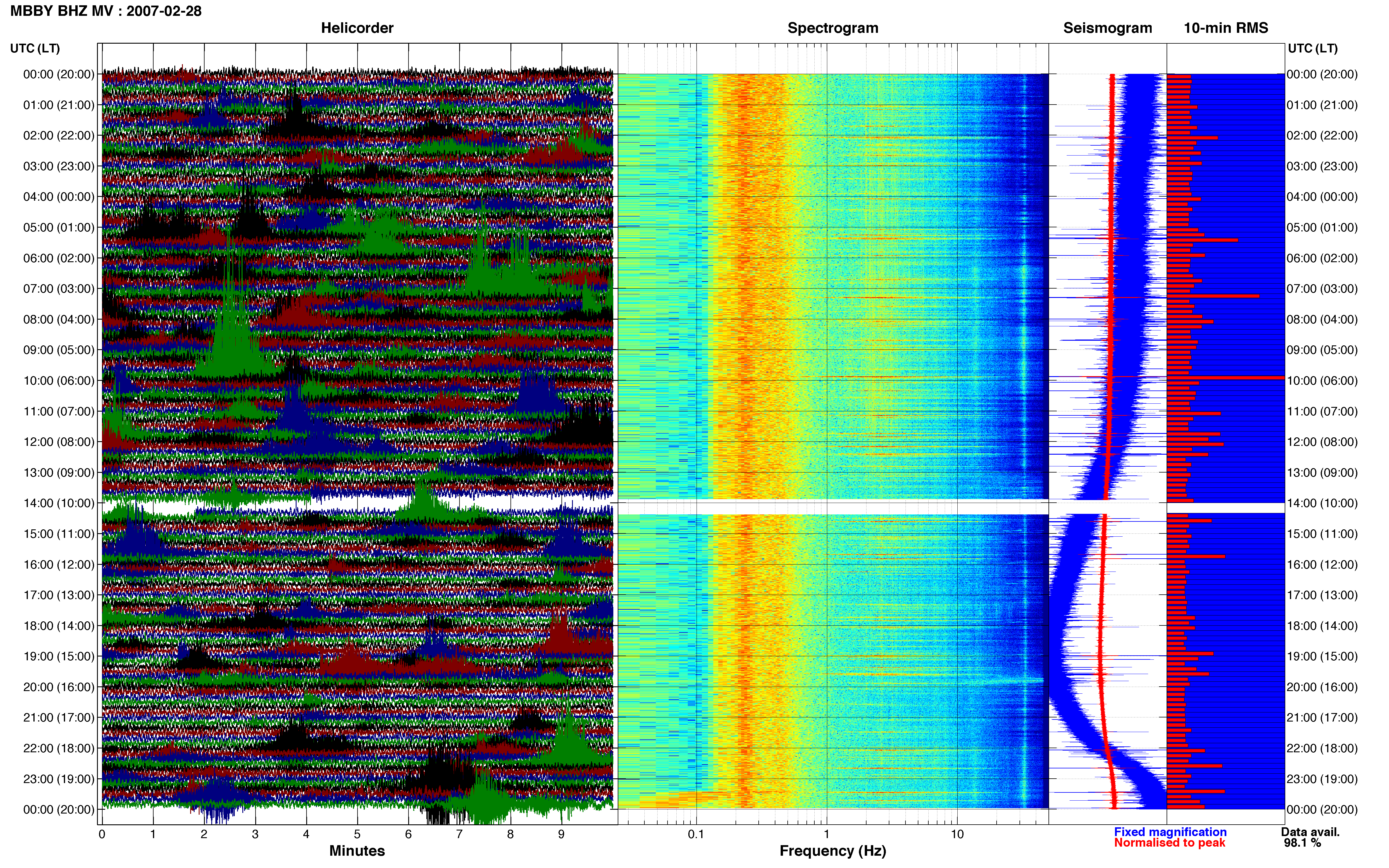Click left time label 02:00 (22:00)
The width and height of the screenshot is (1389, 868).
click(59, 135)
